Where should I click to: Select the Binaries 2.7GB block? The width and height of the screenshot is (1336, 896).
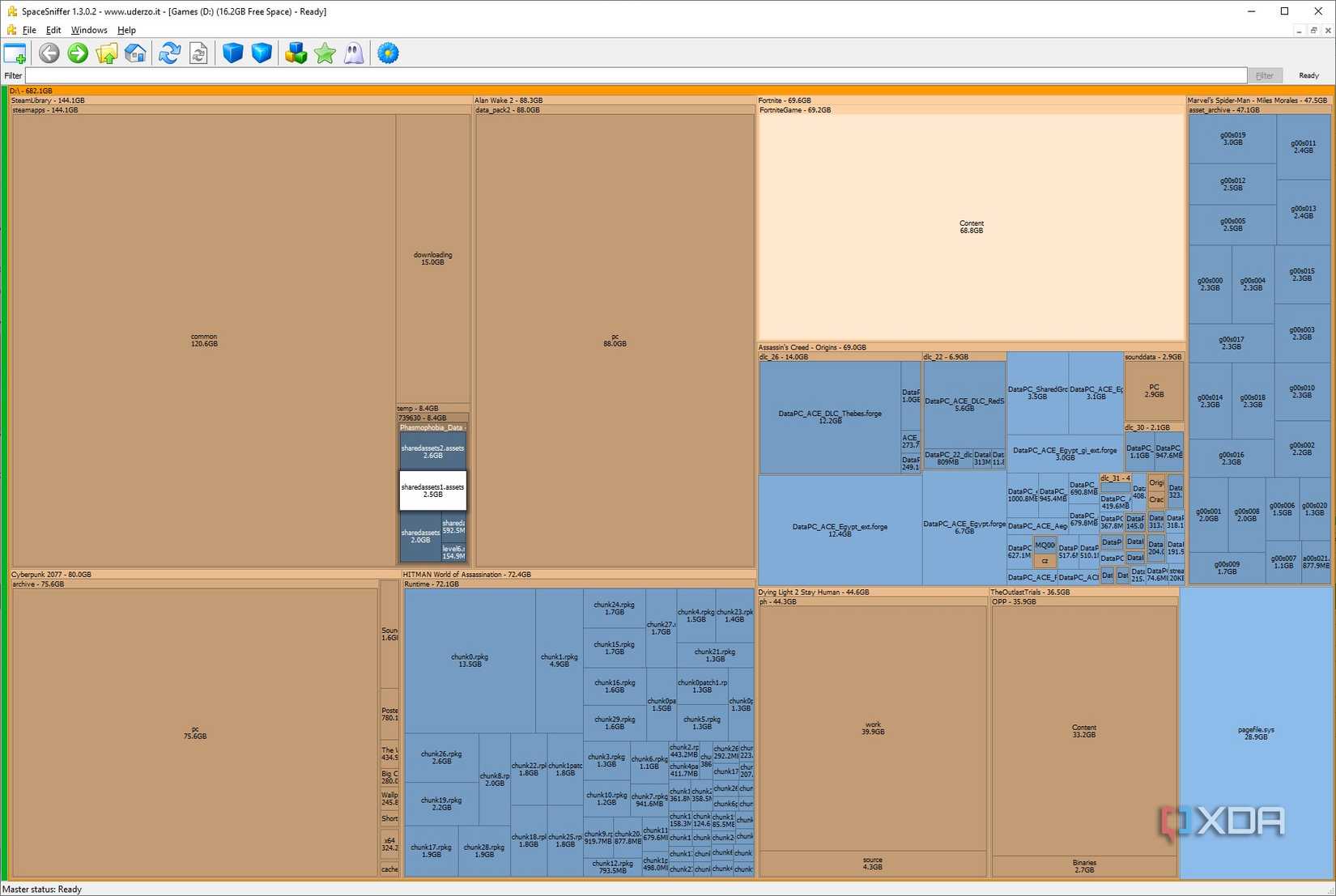pyautogui.click(x=1084, y=866)
